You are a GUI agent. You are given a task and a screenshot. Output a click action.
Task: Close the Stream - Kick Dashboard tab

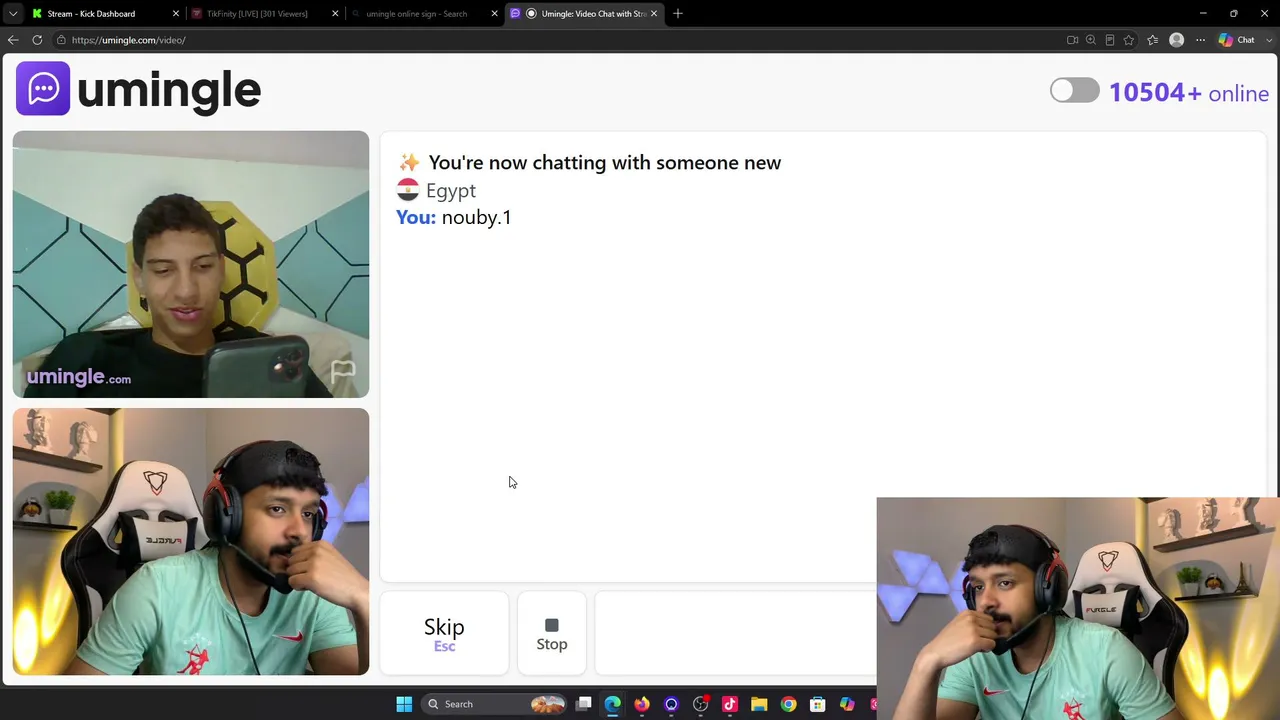(176, 13)
